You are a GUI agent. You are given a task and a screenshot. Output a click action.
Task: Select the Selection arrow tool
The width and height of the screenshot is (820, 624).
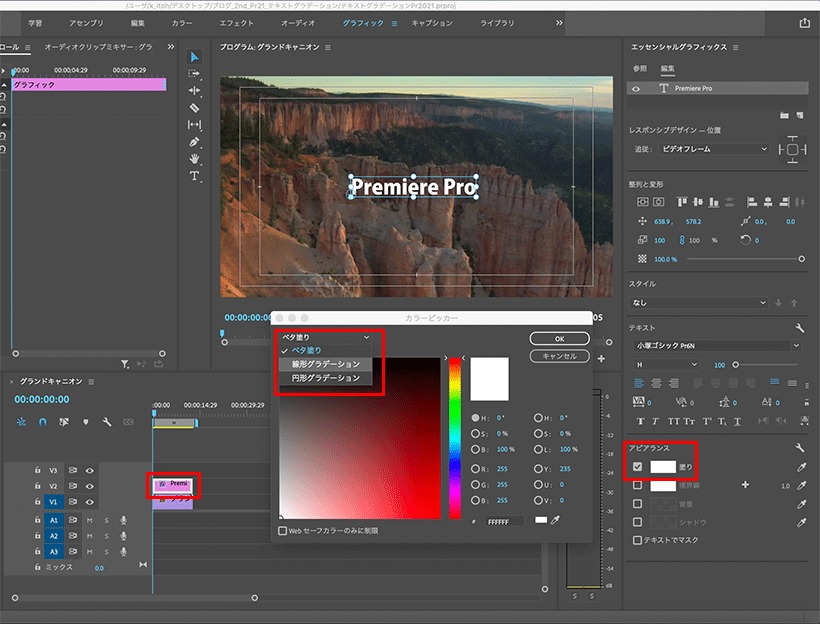[x=194, y=57]
